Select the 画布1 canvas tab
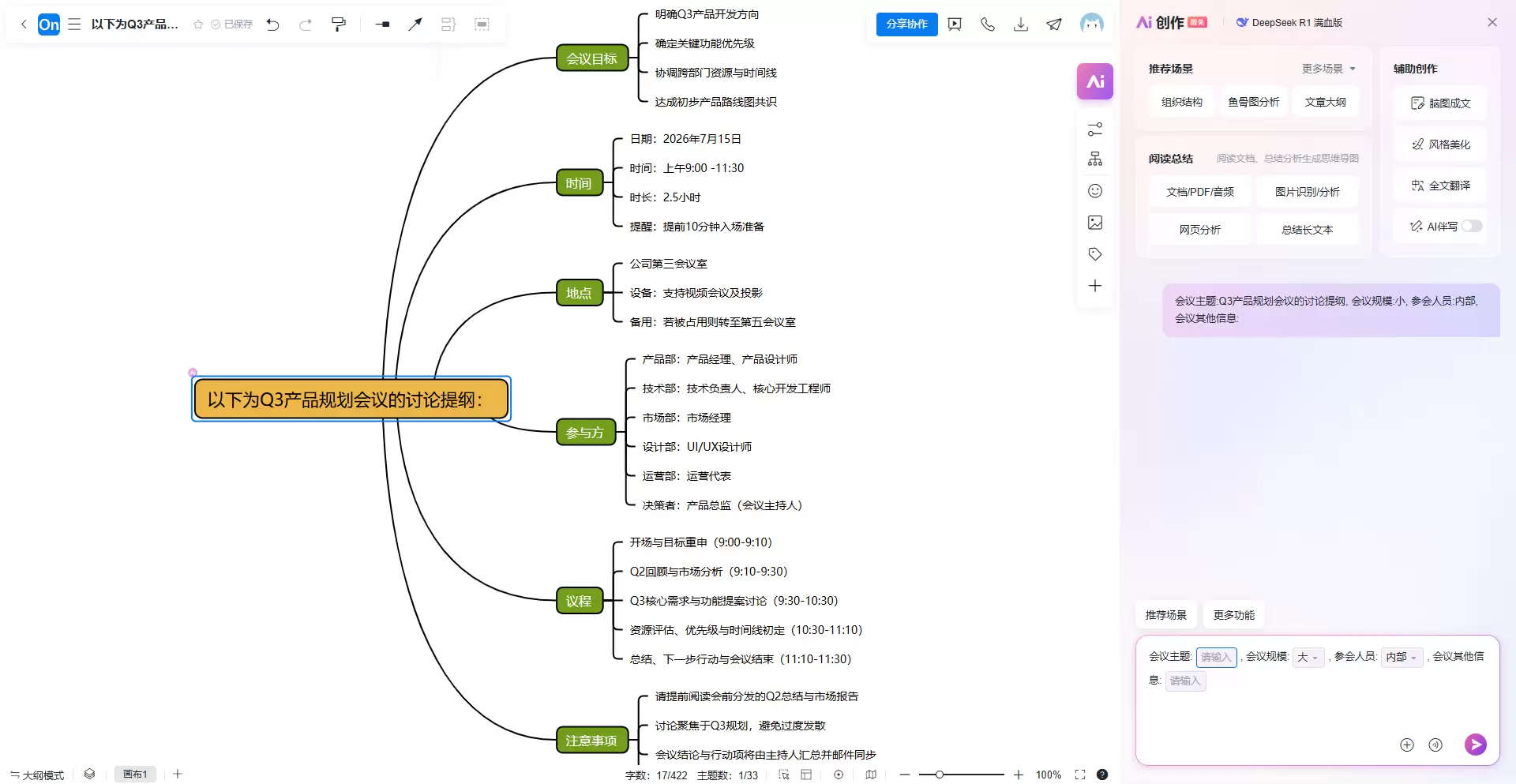1516x784 pixels. click(x=135, y=775)
